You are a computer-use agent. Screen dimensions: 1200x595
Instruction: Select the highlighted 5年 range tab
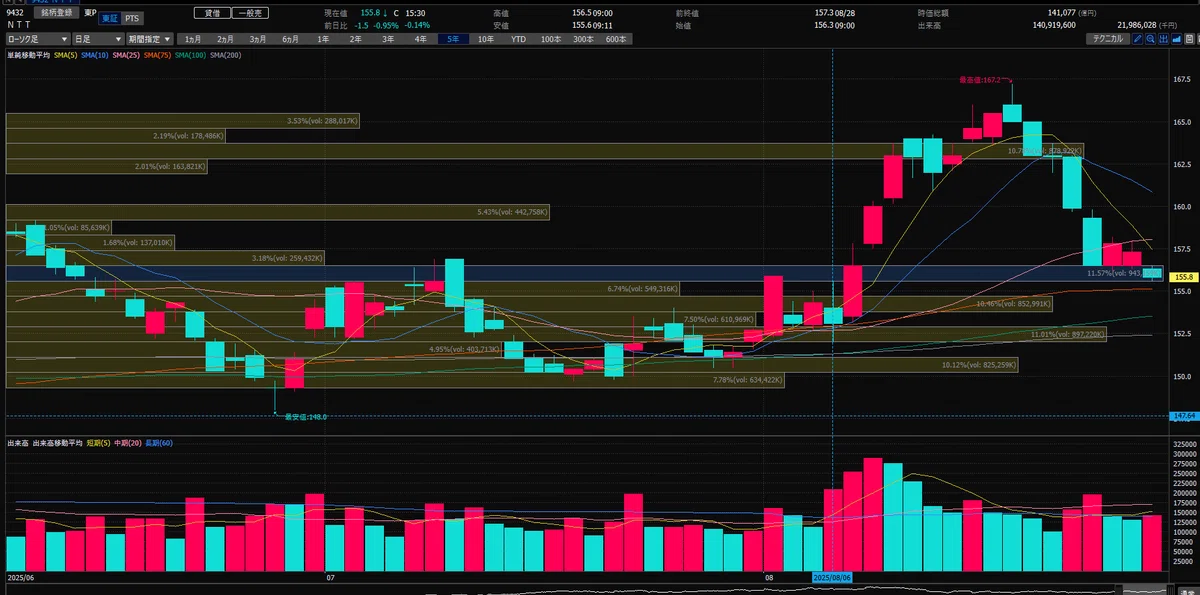tap(453, 39)
